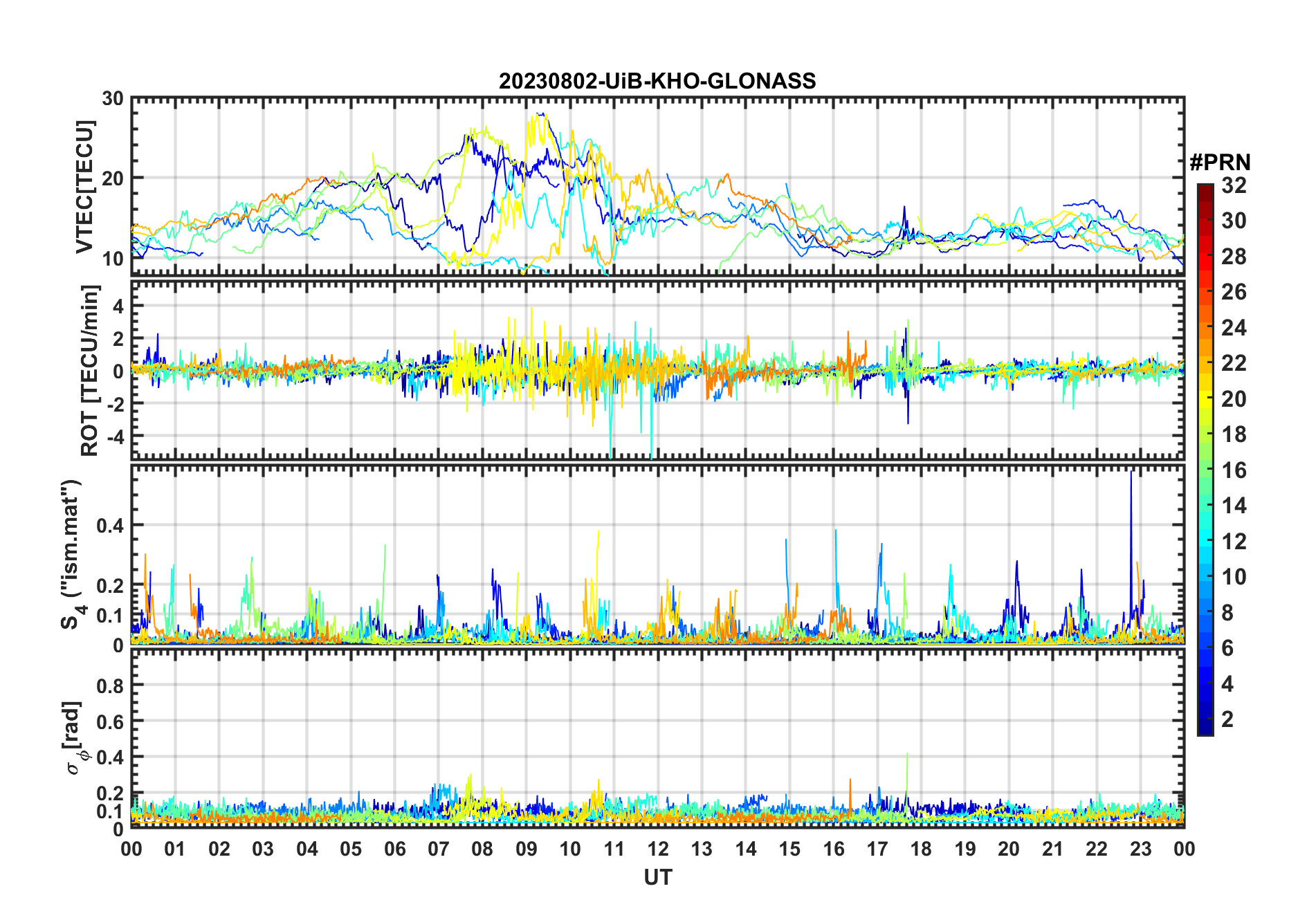Click the S4 ("ism.mat") y-axis label

pyautogui.click(x=73, y=555)
